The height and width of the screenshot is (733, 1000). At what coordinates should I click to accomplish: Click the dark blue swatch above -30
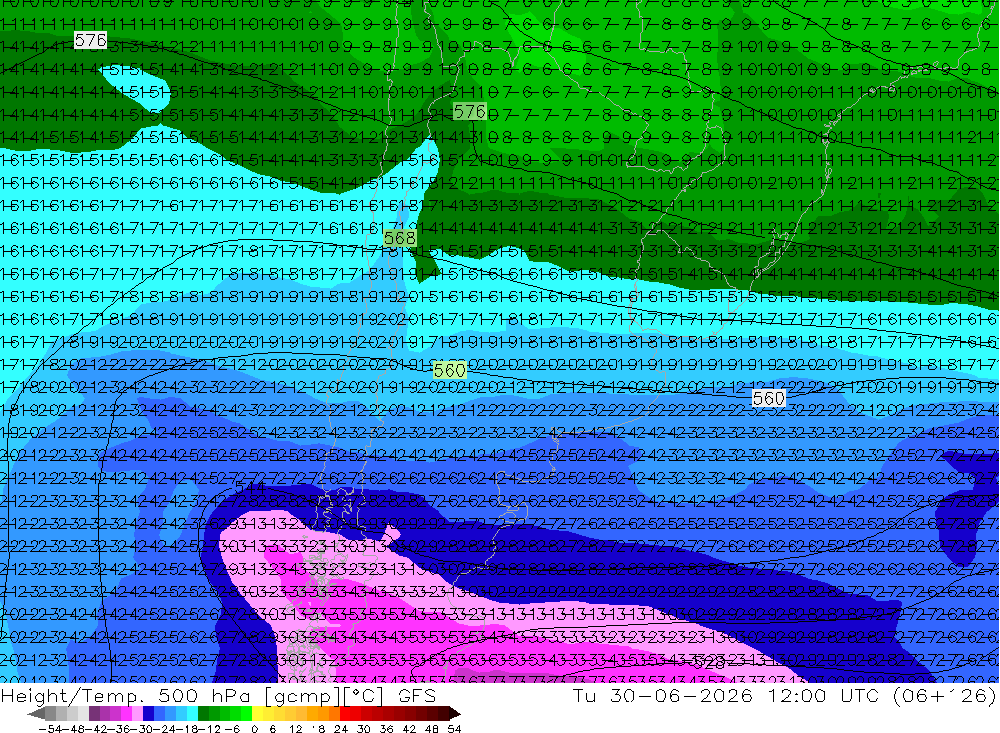[148, 714]
